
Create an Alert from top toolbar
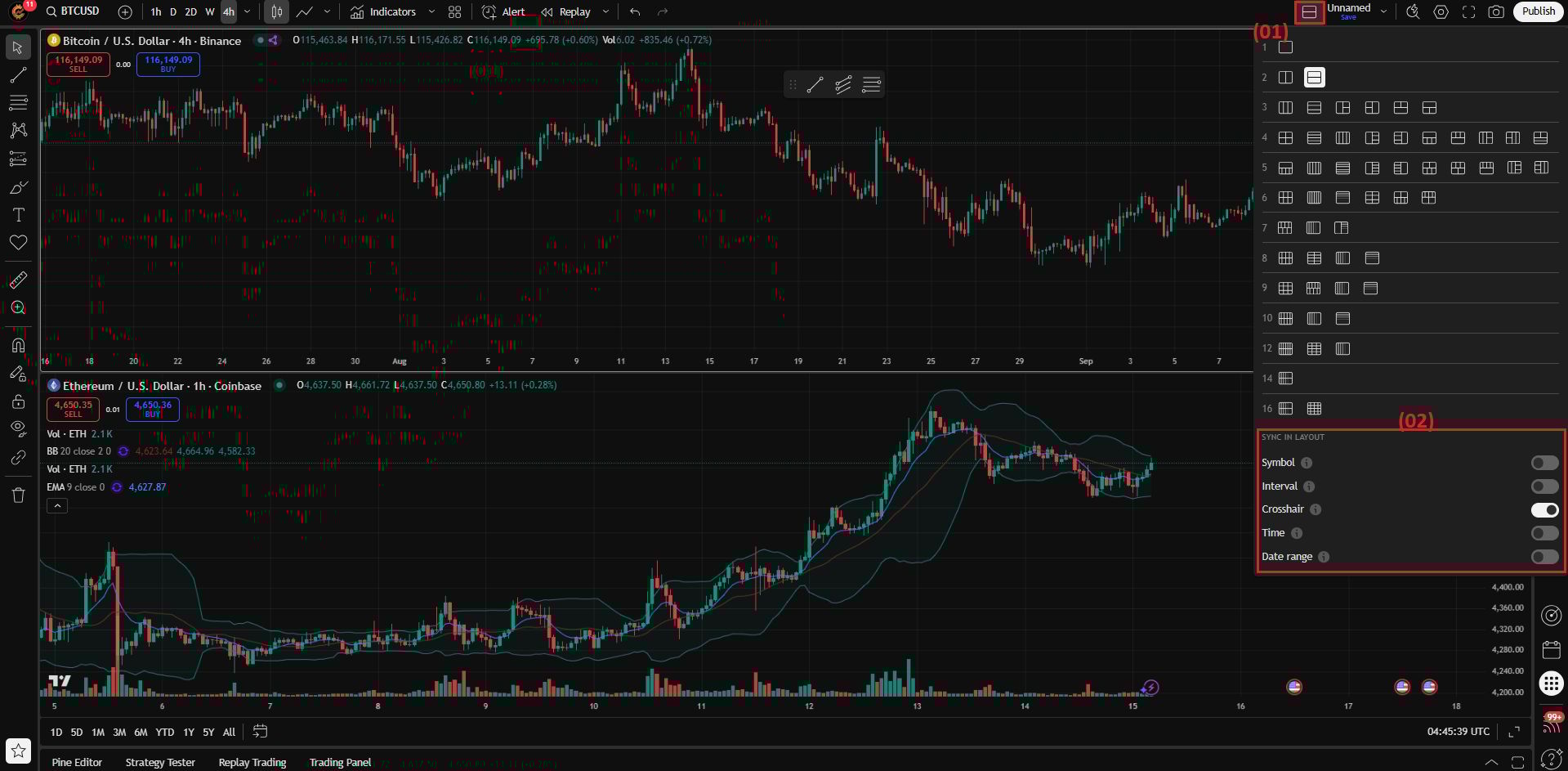(503, 12)
